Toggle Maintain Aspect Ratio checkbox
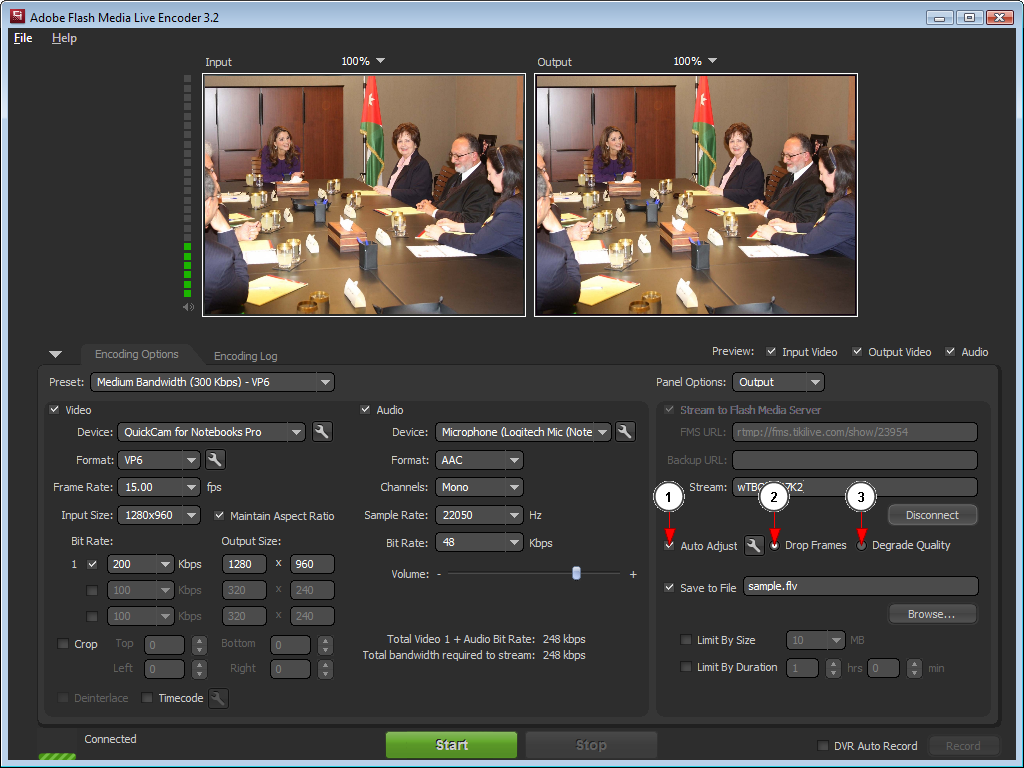1024x768 pixels. point(219,515)
